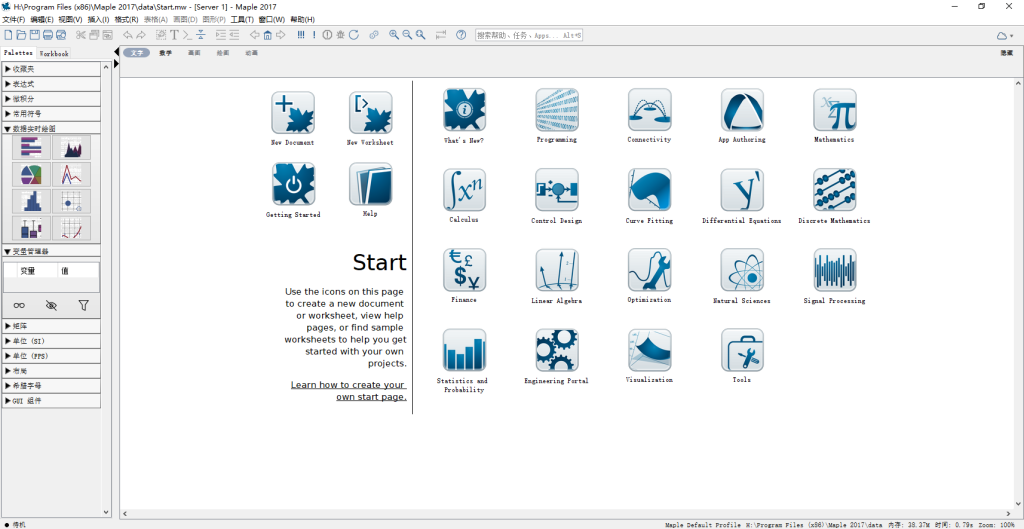Expand the 表达式 palette
Image resolution: width=1024 pixels, height=529 pixels.
tap(50, 84)
